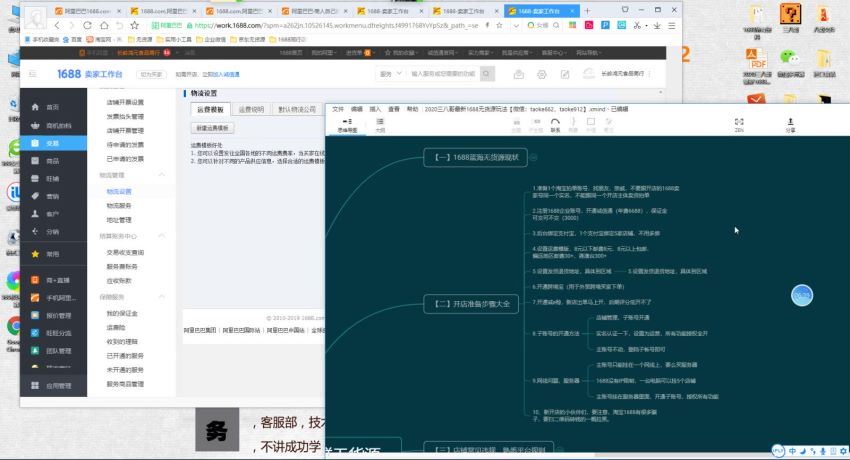Open 报价管理 in the sidebar
Screen dimensions: 850x460
(53, 315)
